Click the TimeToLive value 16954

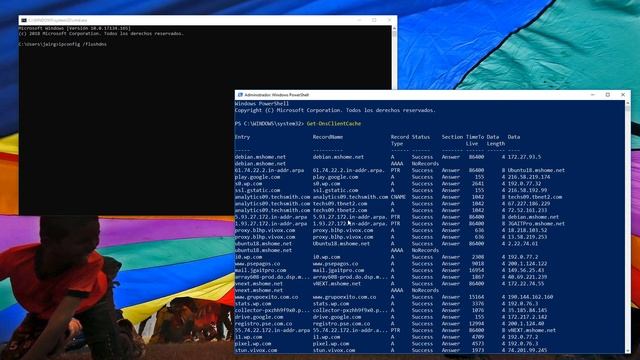point(476,270)
